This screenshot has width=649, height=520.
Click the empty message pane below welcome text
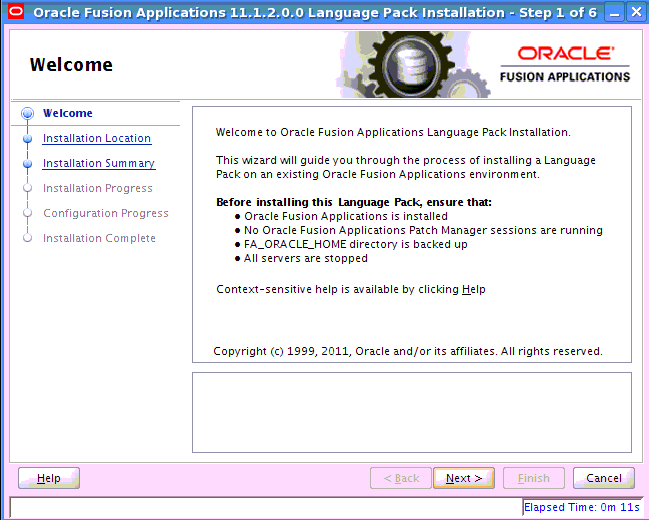coord(412,412)
